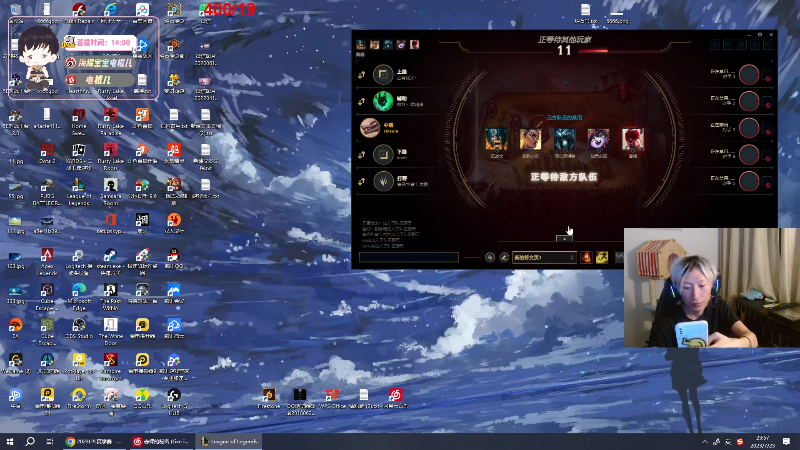This screenshot has height=450, width=800.
Task: Open the Dota 2 desktop shortcut
Action: tap(47, 154)
